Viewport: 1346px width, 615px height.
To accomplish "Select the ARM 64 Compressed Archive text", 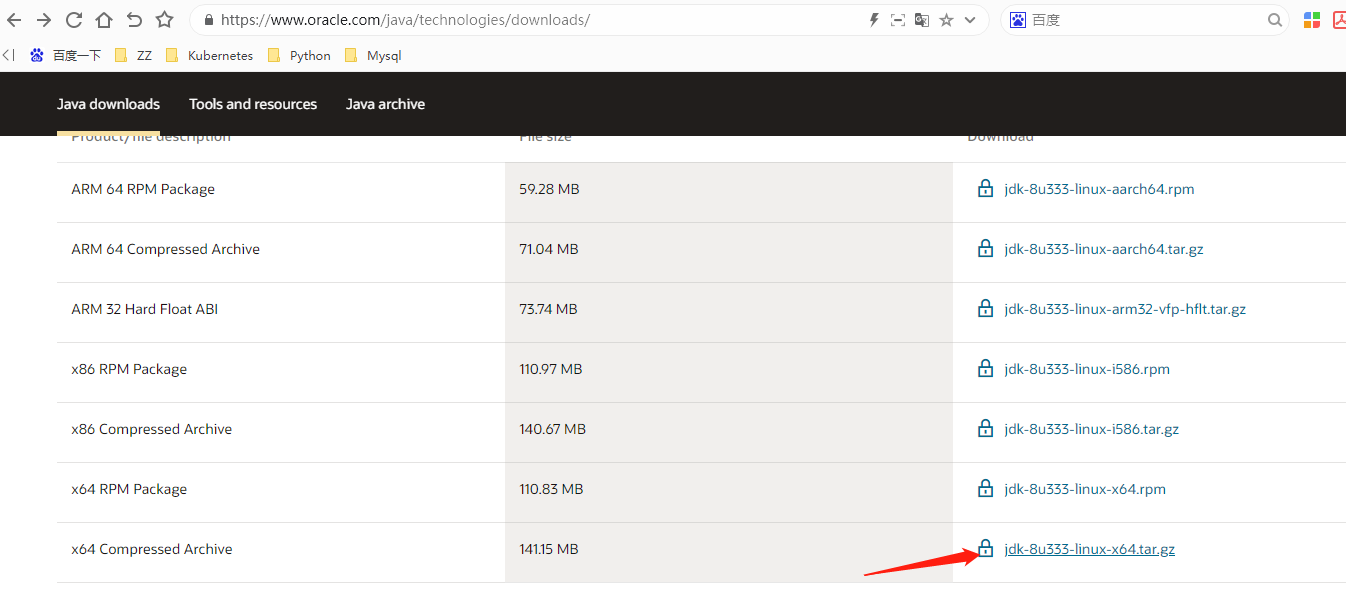I will click(166, 249).
